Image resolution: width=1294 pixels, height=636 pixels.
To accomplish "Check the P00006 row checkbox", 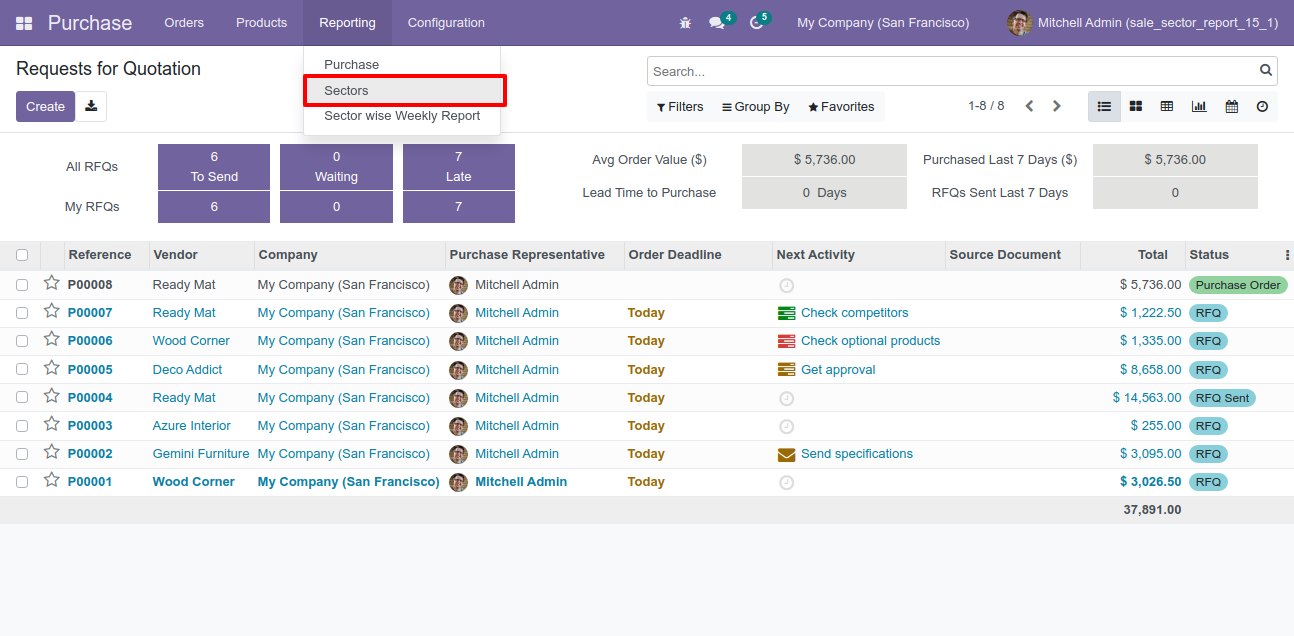I will 22,341.
